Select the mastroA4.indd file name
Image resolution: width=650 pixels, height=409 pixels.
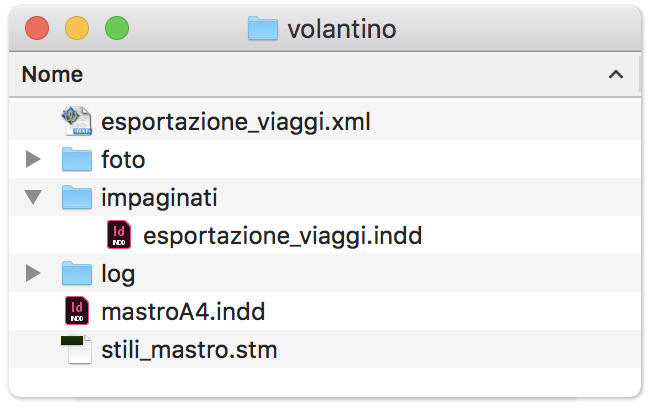coord(182,312)
